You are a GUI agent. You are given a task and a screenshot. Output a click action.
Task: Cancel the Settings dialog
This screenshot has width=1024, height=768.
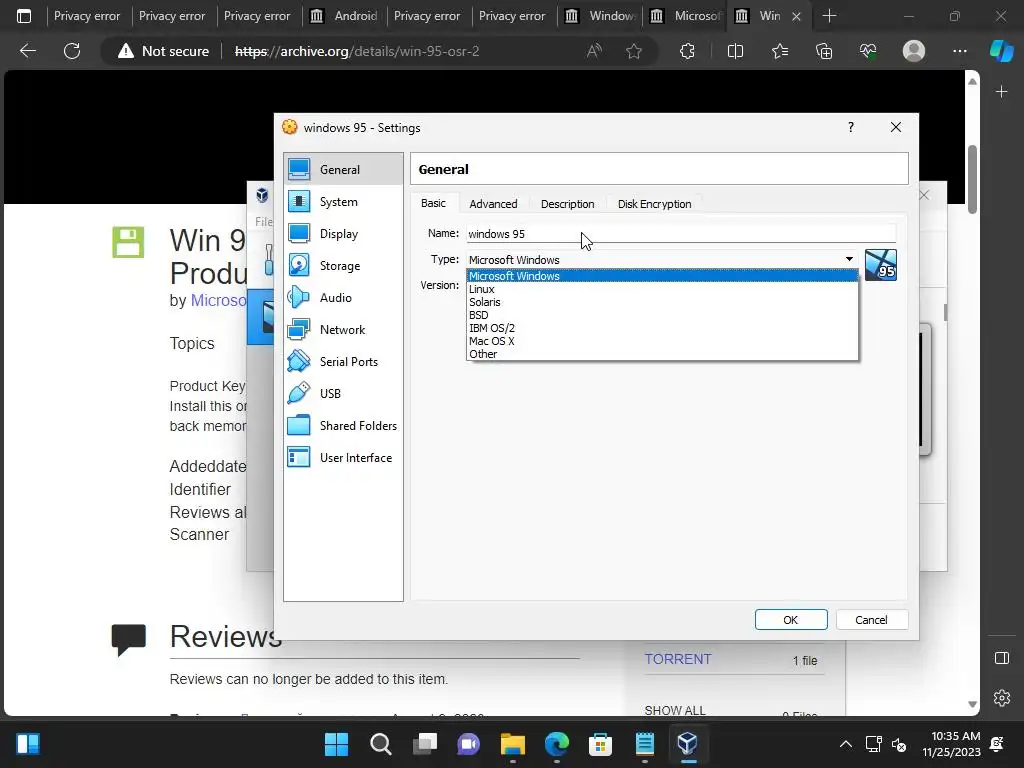point(871,620)
